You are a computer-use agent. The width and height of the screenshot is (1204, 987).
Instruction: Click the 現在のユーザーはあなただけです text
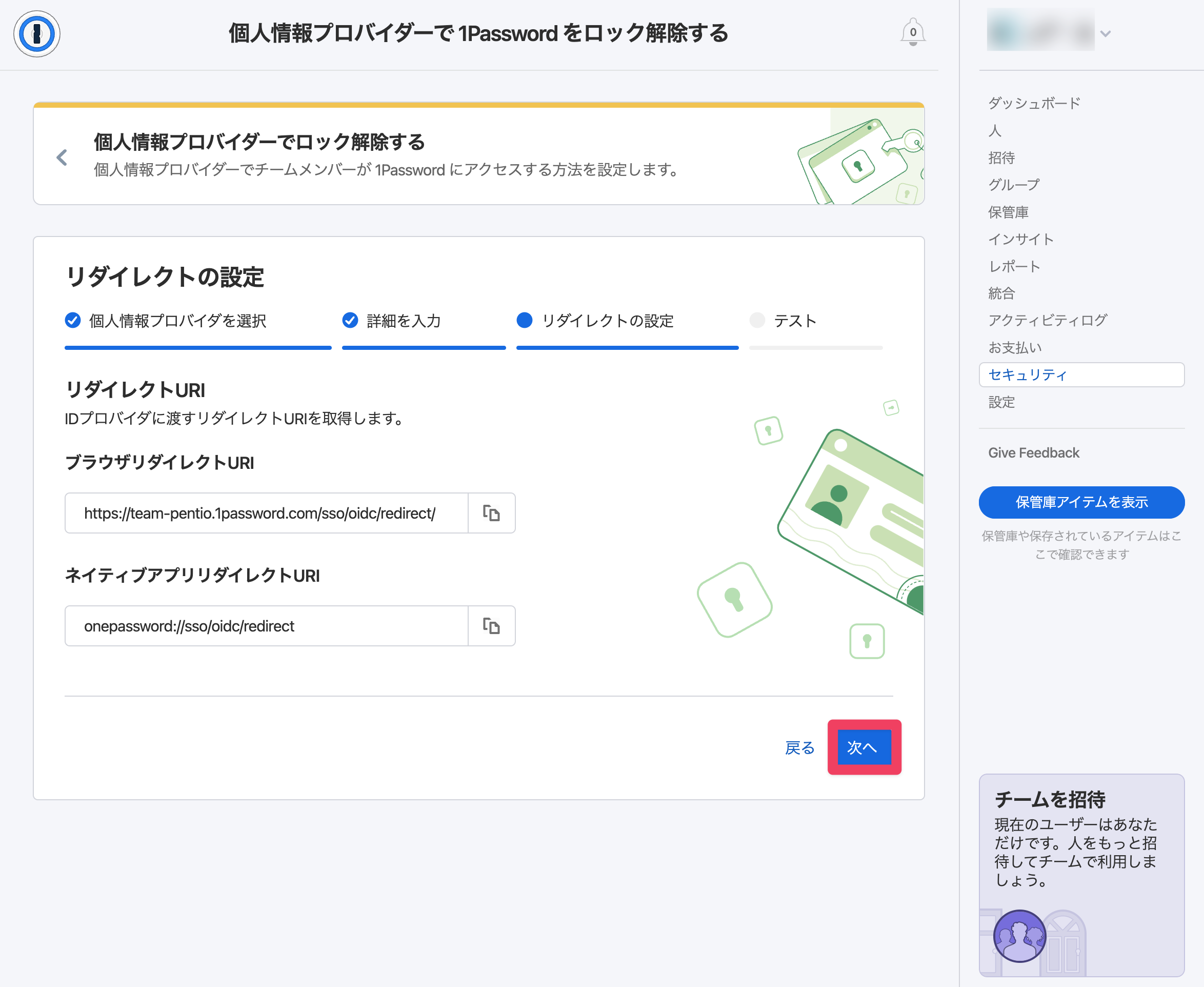tap(1076, 852)
